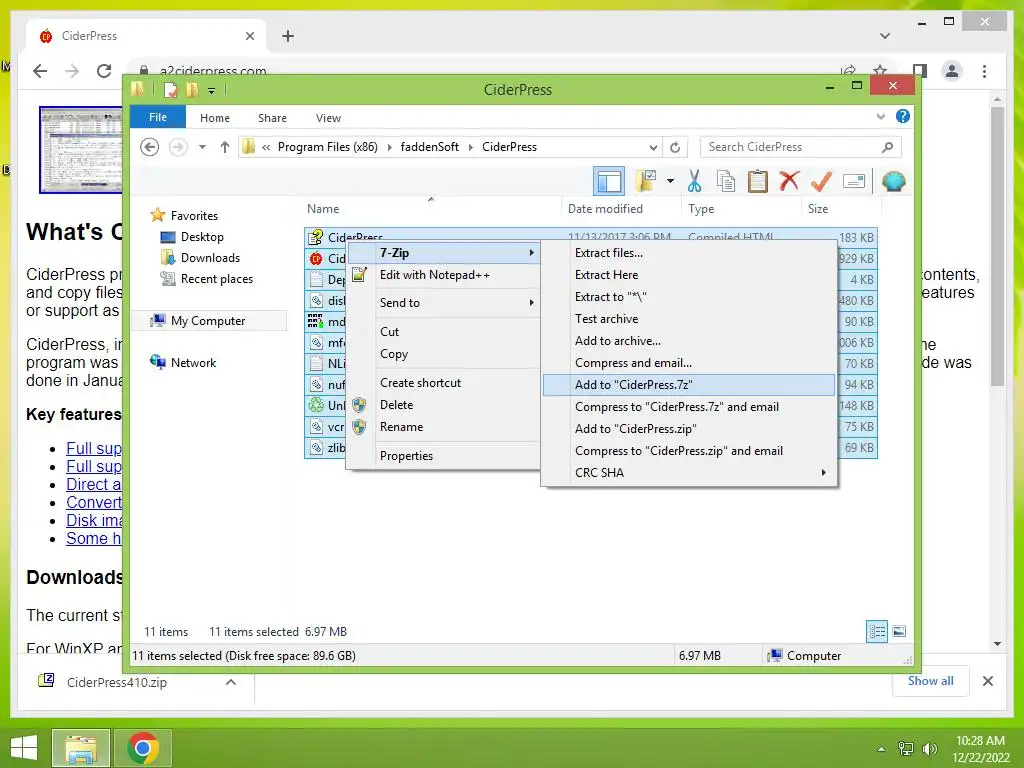The height and width of the screenshot is (768, 1024).
Task: Go back in the Explorer window
Action: point(150,147)
